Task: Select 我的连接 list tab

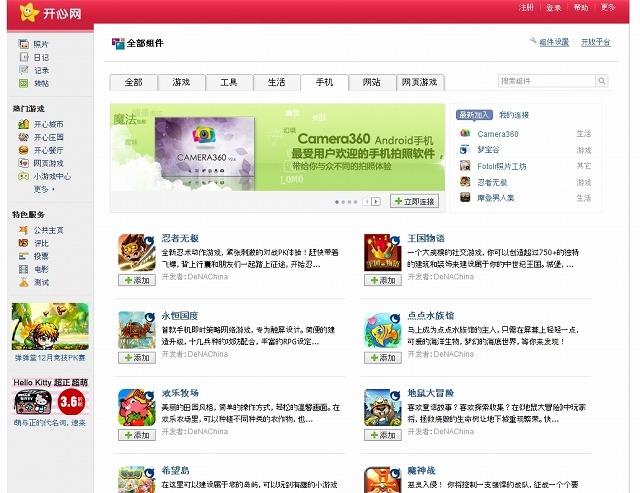Action: pyautogui.click(x=514, y=115)
